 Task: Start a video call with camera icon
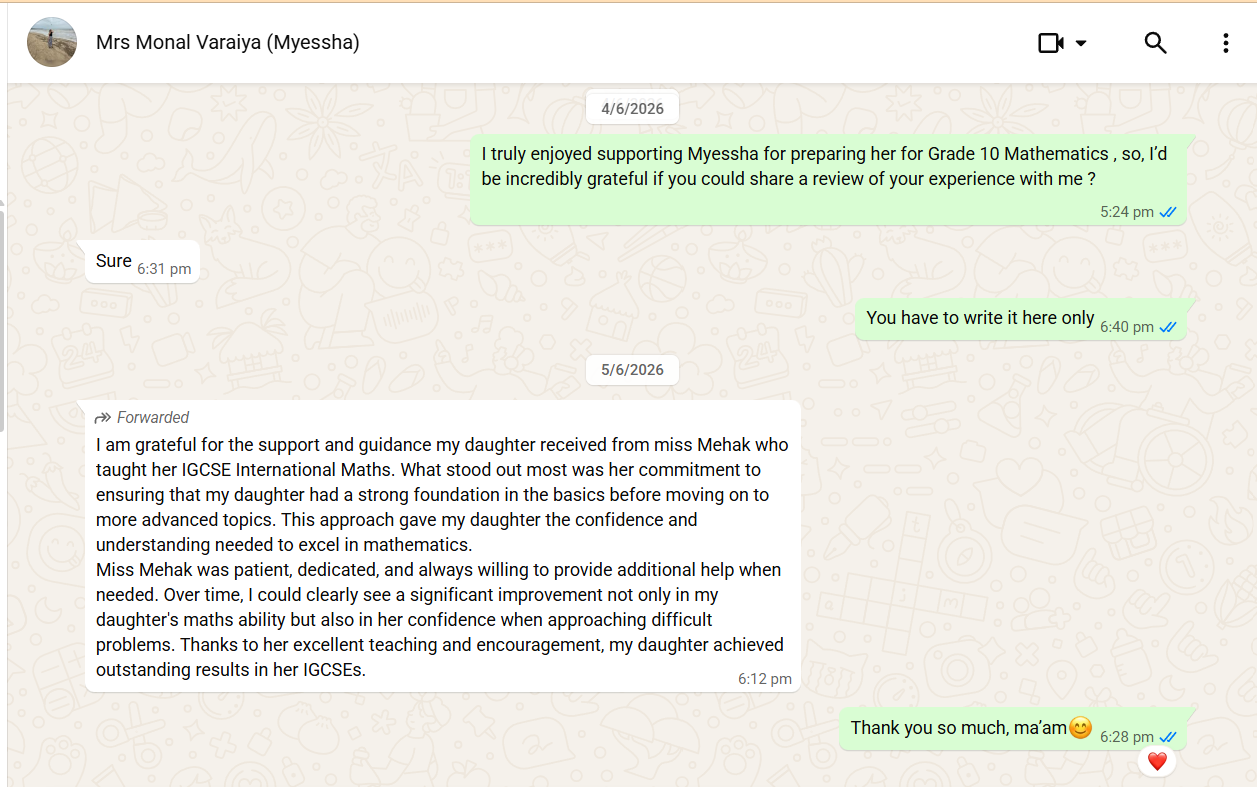tap(1050, 43)
